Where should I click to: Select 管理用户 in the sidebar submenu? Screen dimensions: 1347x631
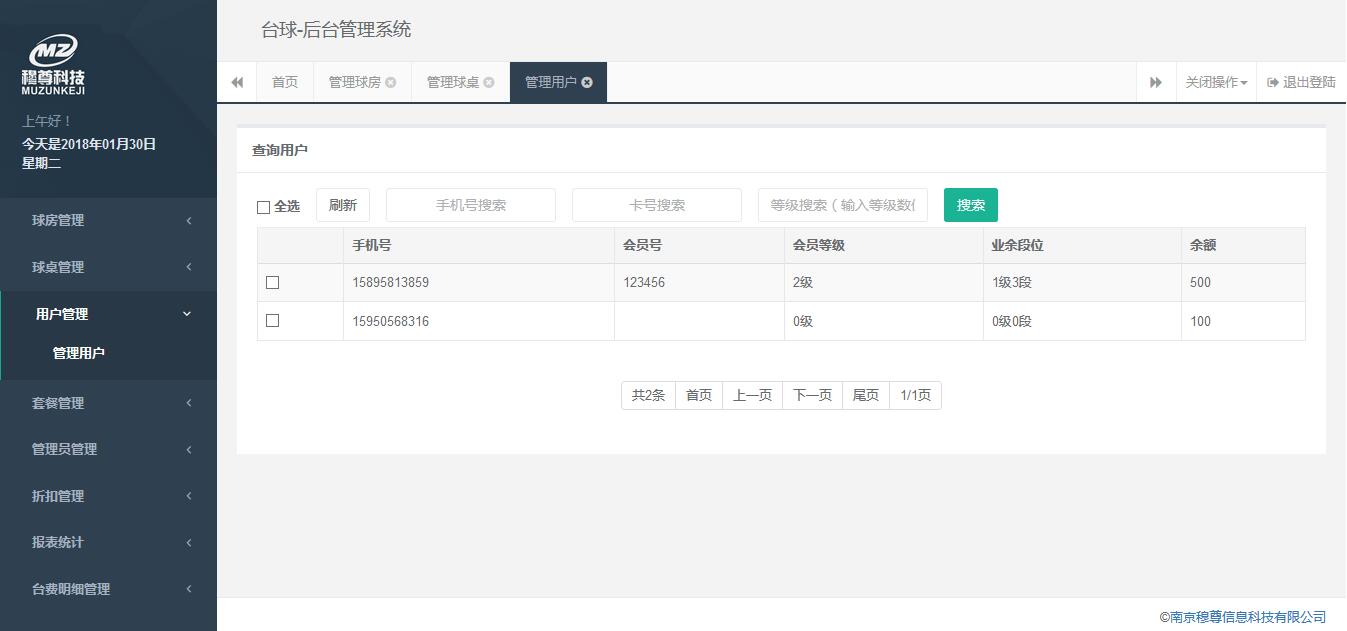pos(79,353)
